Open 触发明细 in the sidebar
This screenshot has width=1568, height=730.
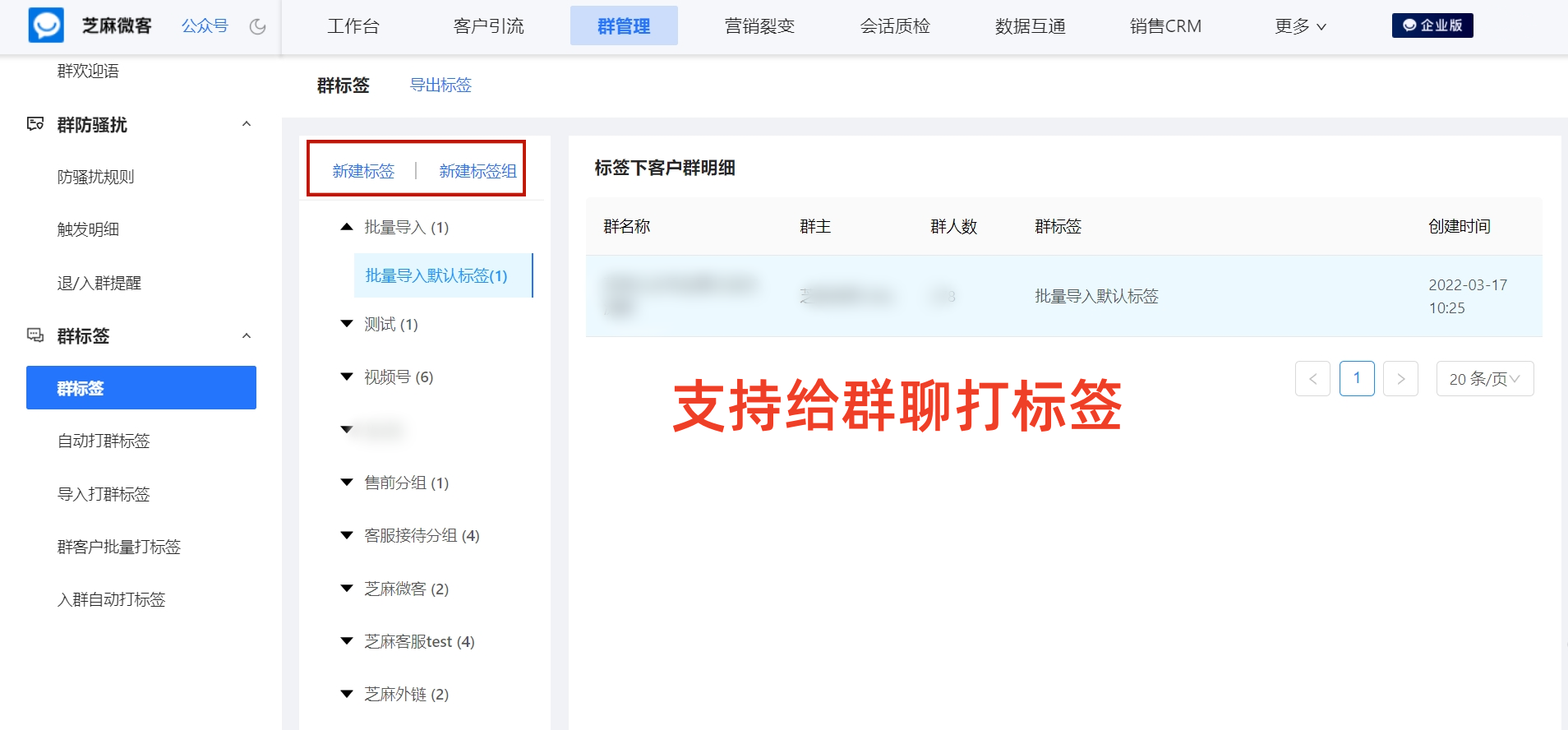88,229
